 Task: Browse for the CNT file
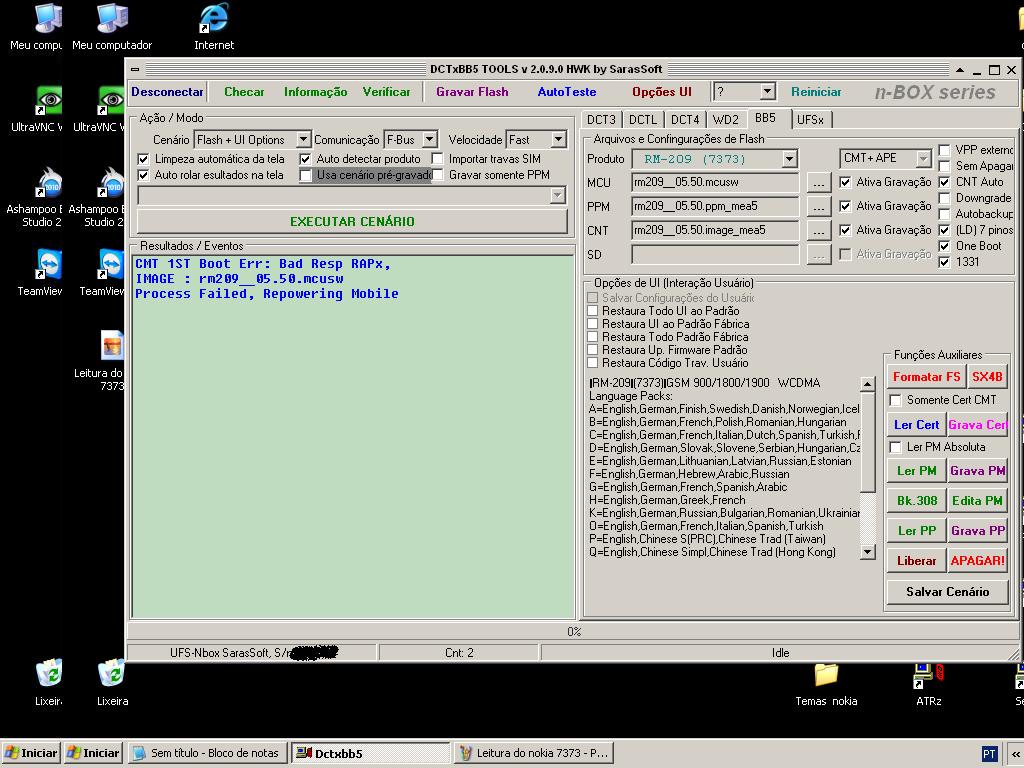click(x=819, y=231)
